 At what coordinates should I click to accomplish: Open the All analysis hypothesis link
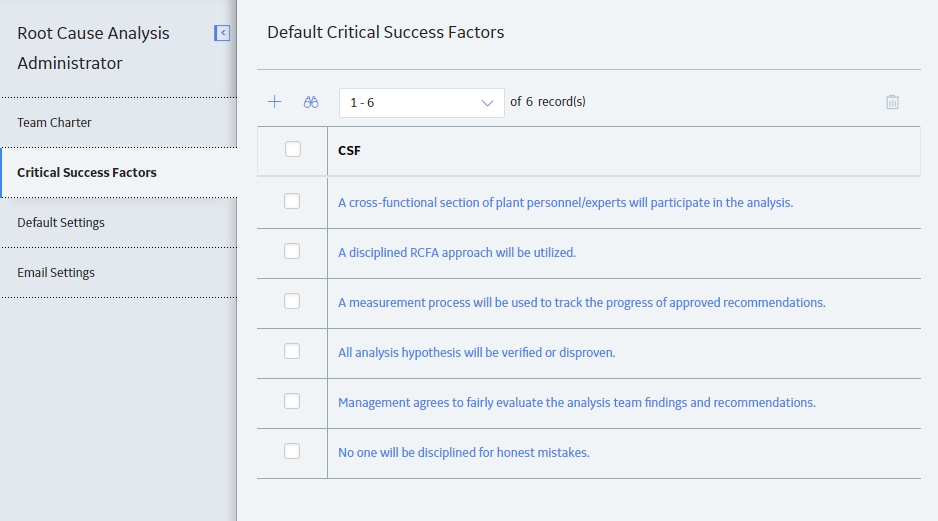click(x=476, y=353)
